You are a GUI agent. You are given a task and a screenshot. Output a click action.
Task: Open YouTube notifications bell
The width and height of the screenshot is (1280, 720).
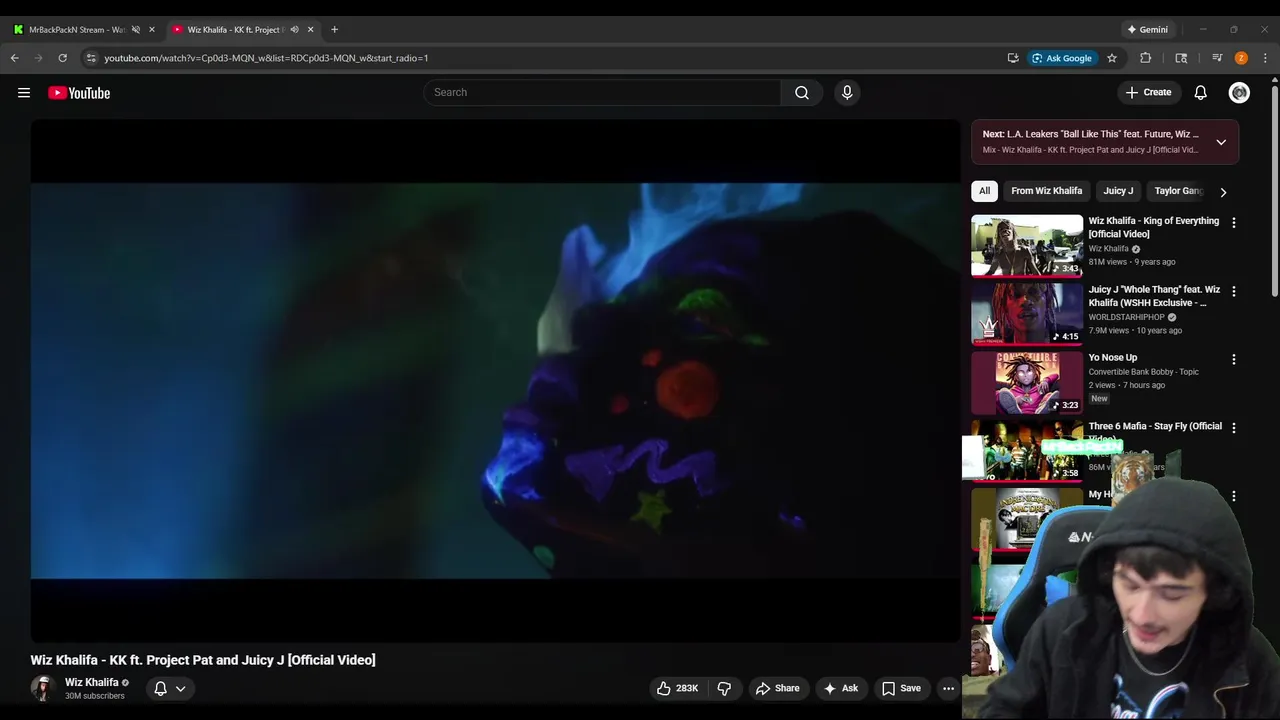click(1200, 93)
